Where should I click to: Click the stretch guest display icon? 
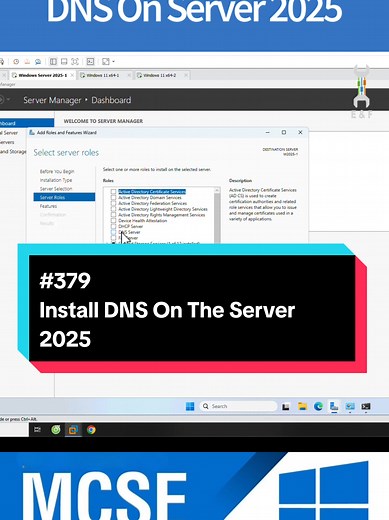[x=106, y=62]
